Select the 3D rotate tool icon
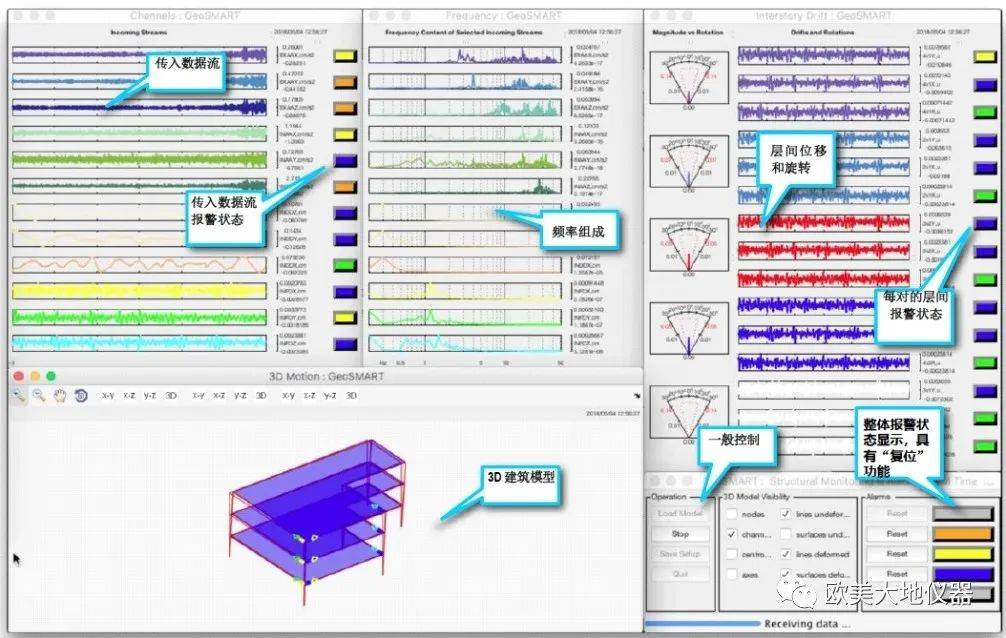Image resolution: width=1006 pixels, height=638 pixels. 80,396
